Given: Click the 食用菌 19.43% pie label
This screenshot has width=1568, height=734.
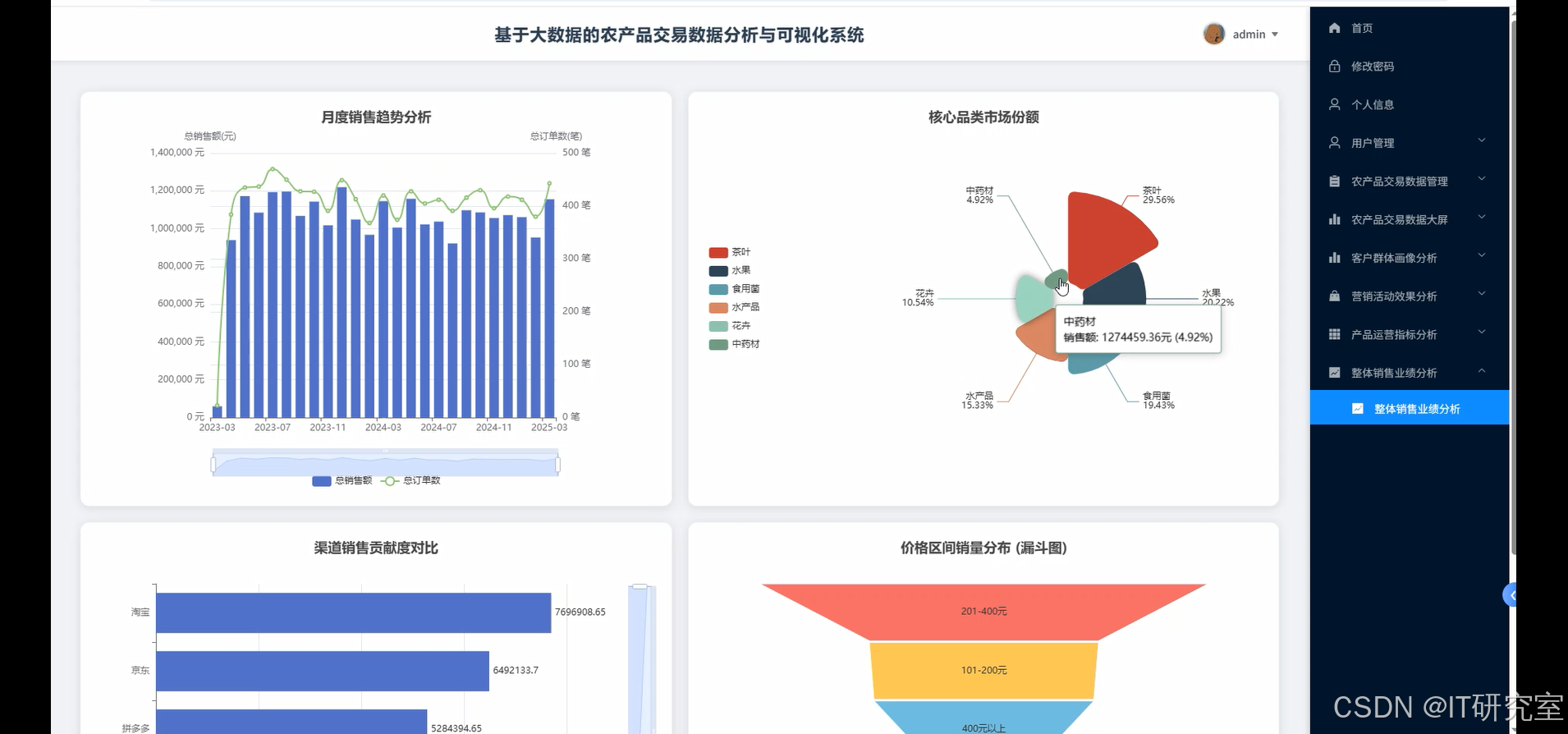Looking at the screenshot, I should pos(1158,400).
